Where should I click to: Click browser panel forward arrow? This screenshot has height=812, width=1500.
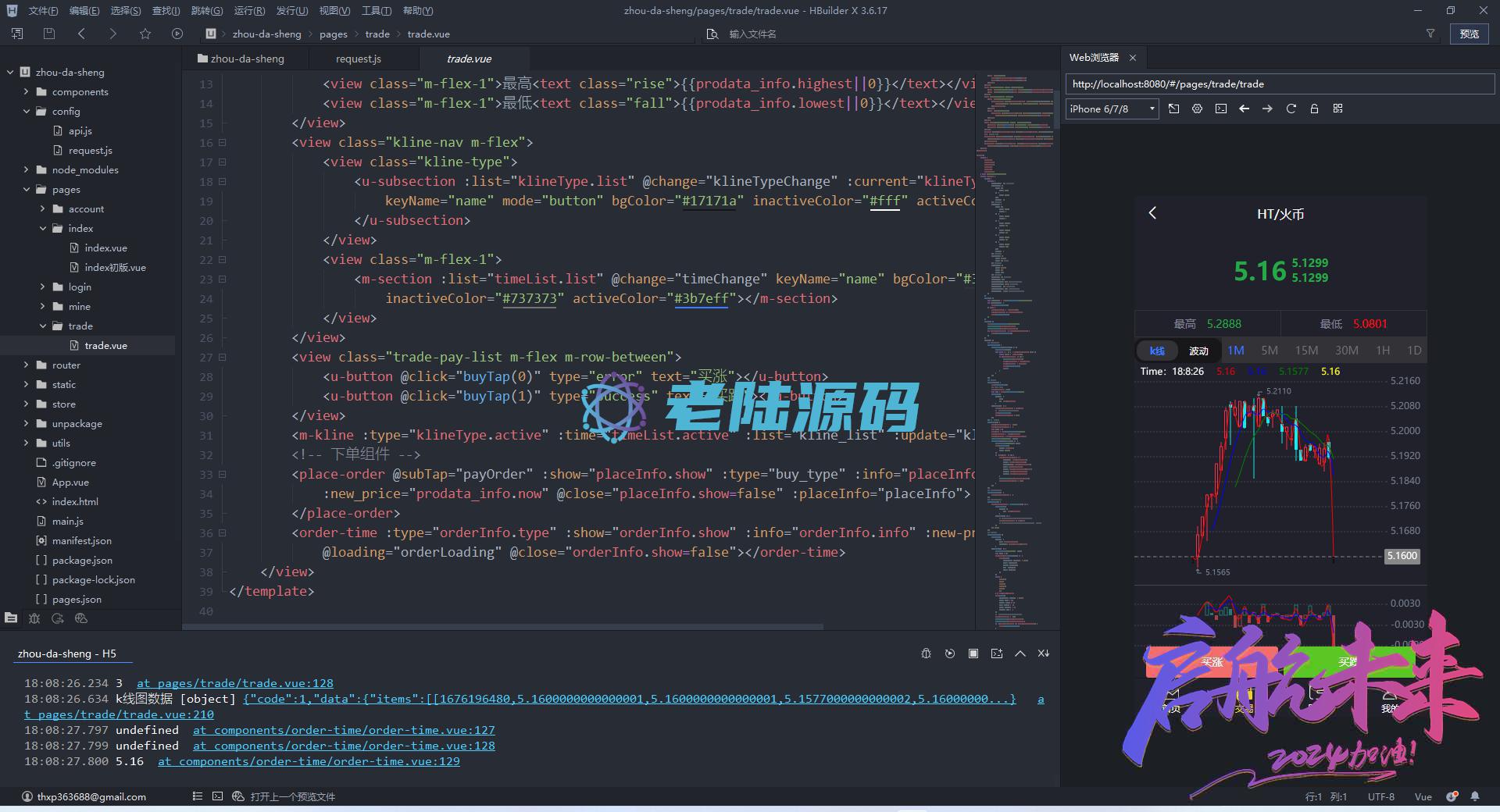1267,109
